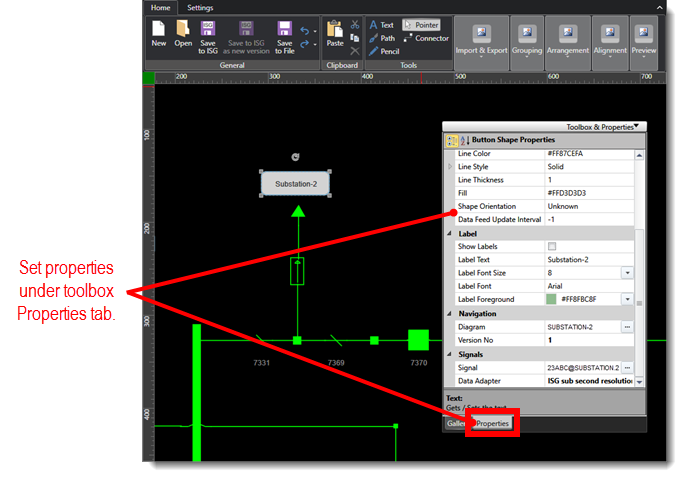Activate the Pointer tool

(421, 25)
